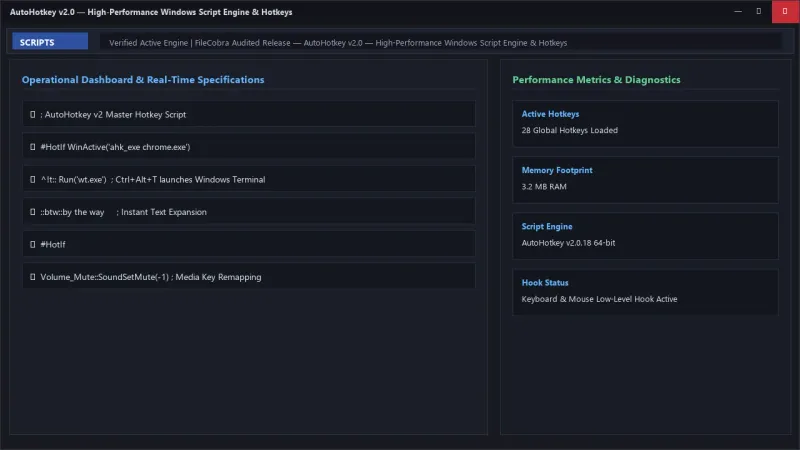The height and width of the screenshot is (450, 800).
Task: Select the Media Key Remapping row
Action: point(249,276)
